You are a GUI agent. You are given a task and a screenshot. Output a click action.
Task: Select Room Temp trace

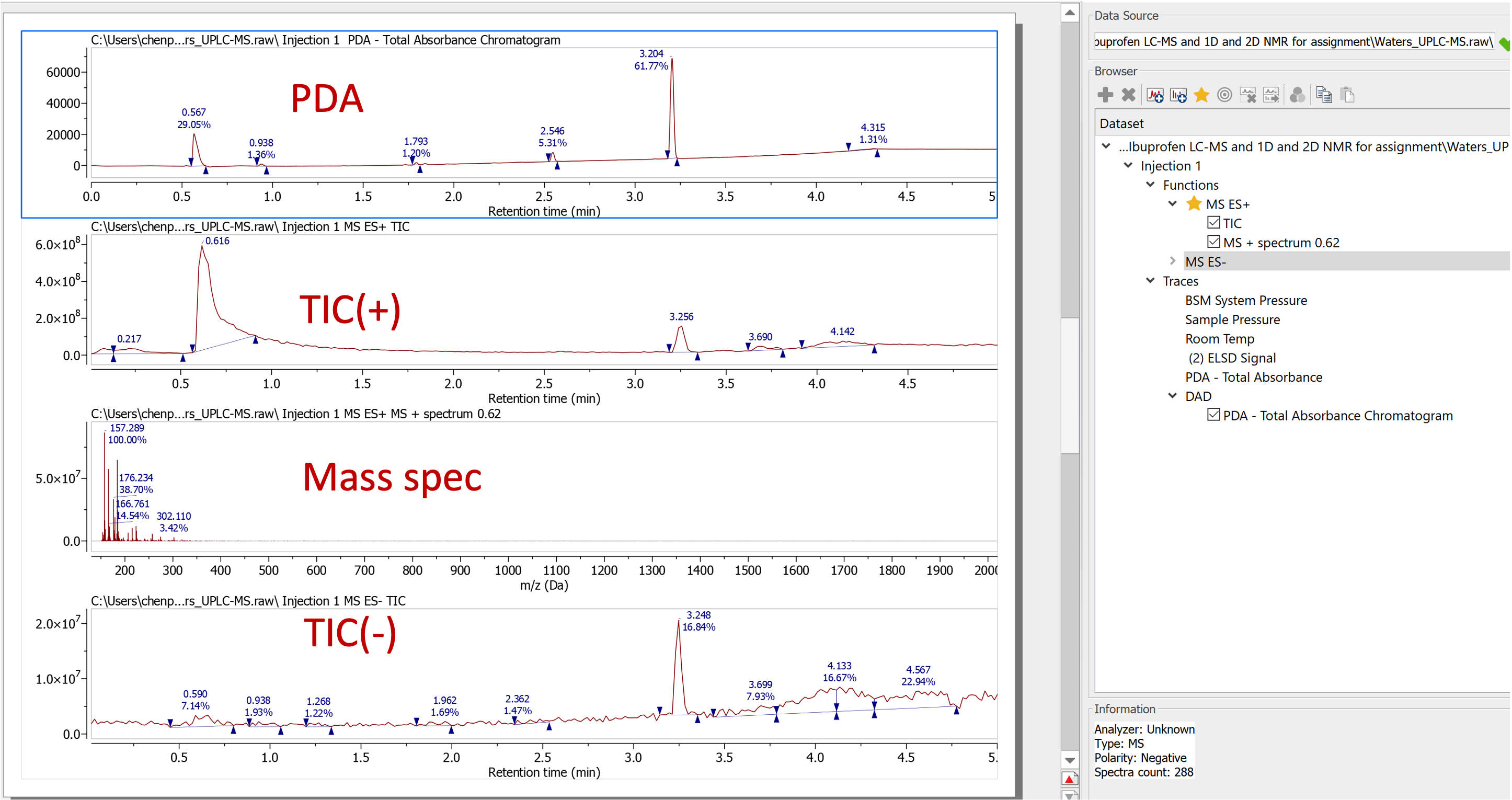(x=1220, y=339)
